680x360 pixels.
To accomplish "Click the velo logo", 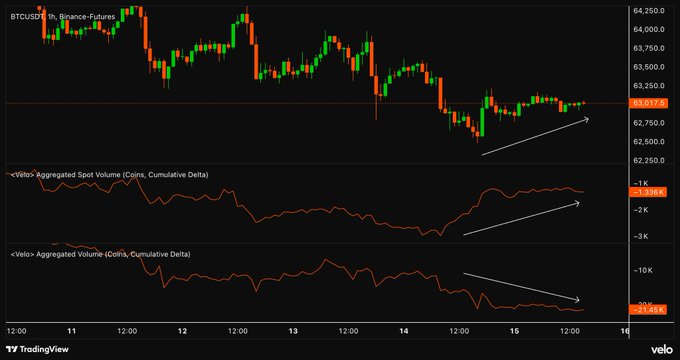I will (661, 349).
